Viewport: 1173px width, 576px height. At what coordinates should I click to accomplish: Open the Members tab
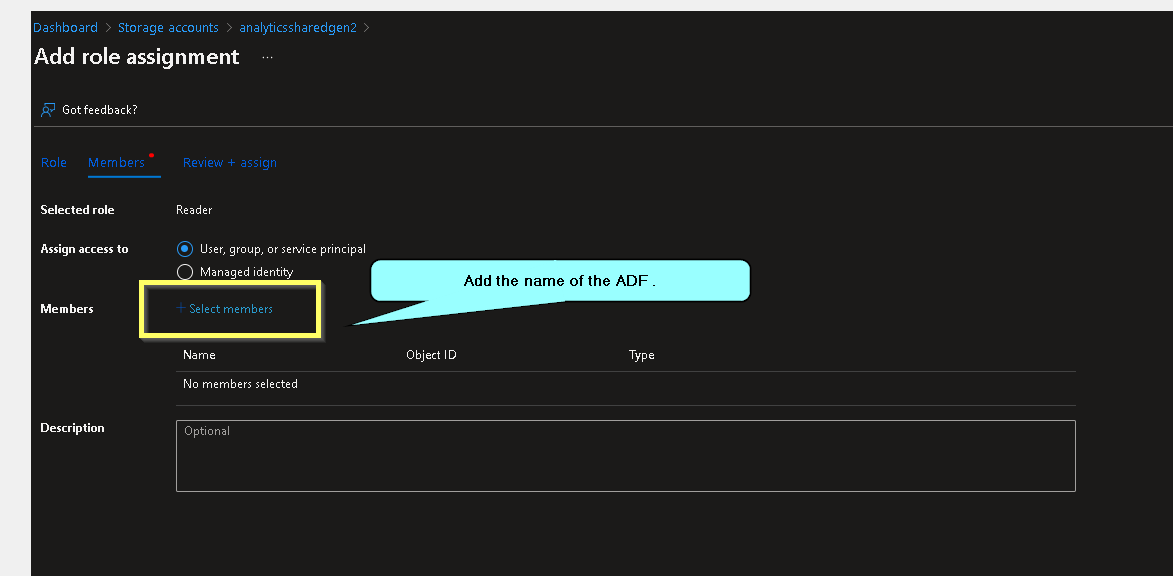click(x=117, y=162)
